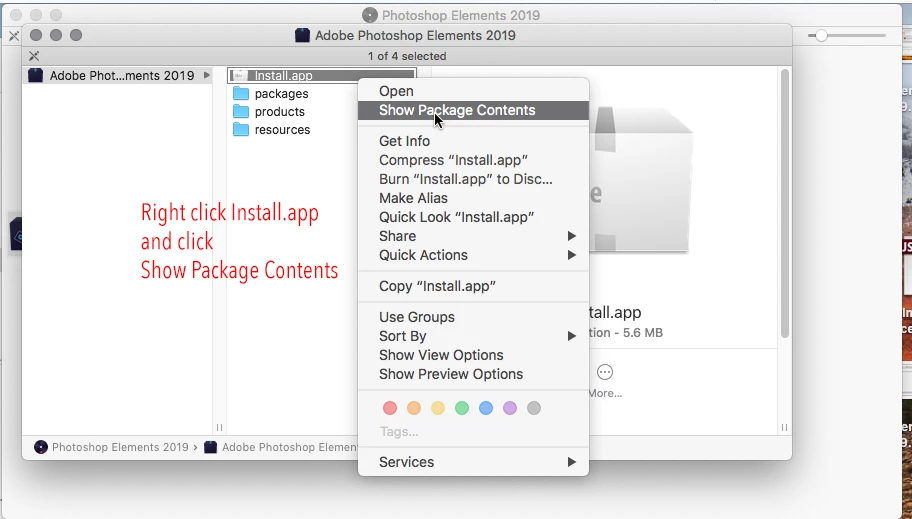Select the Install.app file row

point(322,76)
